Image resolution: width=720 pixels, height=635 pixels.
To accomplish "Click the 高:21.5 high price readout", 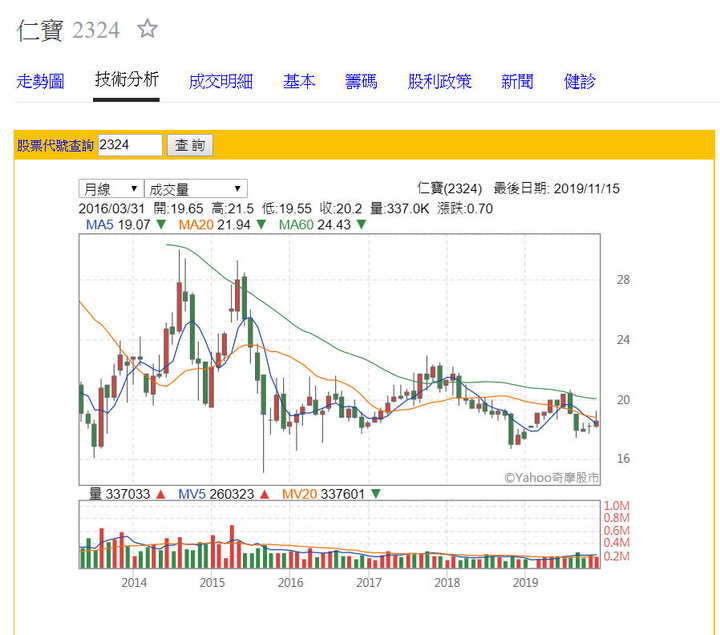I will click(x=232, y=209).
